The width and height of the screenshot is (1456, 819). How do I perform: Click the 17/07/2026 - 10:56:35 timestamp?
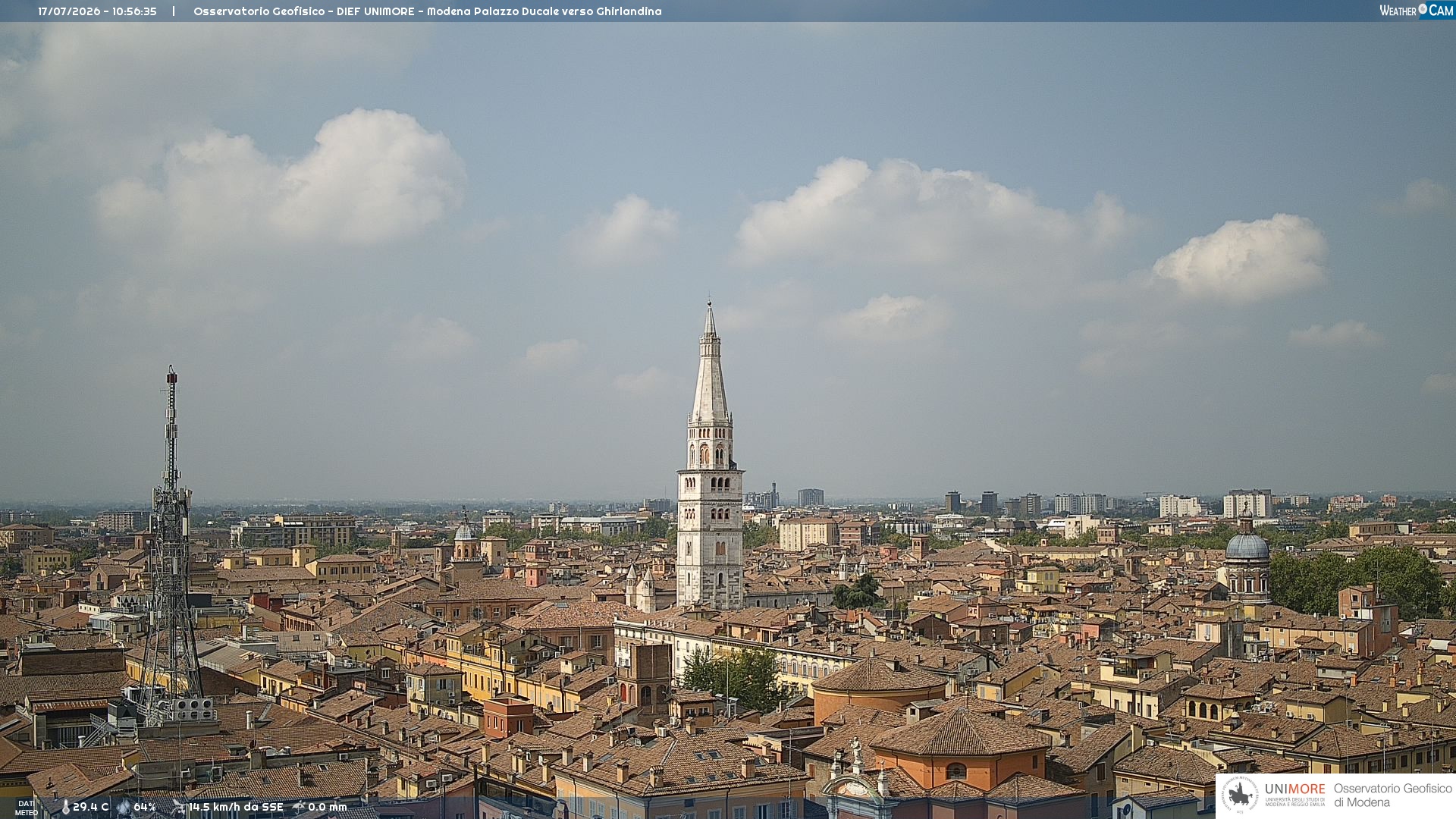97,11
